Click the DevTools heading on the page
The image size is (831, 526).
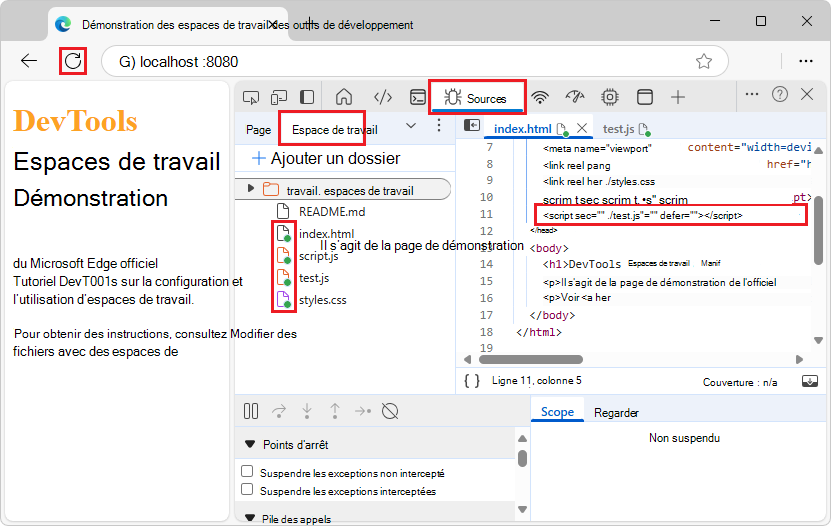75,121
